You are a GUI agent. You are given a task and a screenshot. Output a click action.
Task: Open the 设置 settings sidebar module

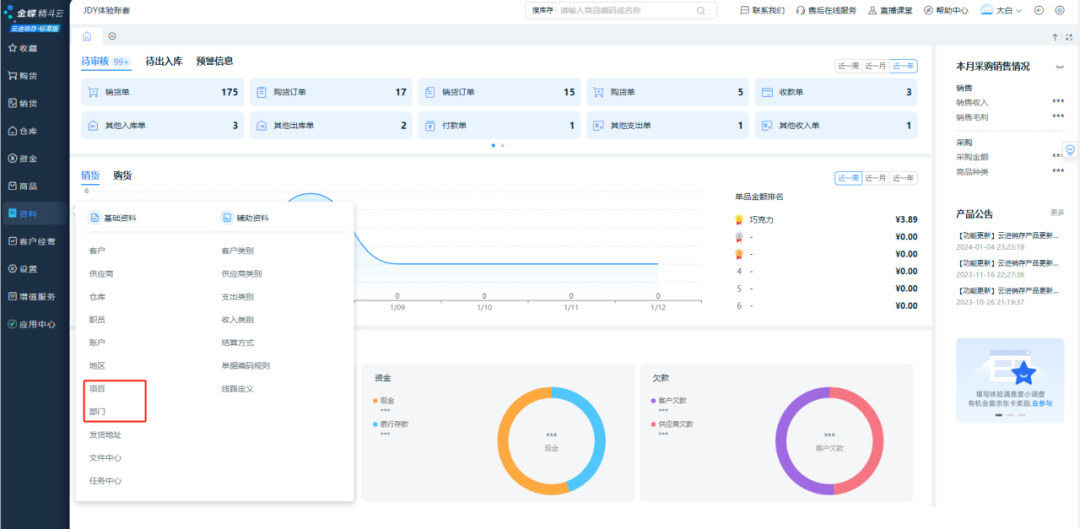(x=23, y=269)
